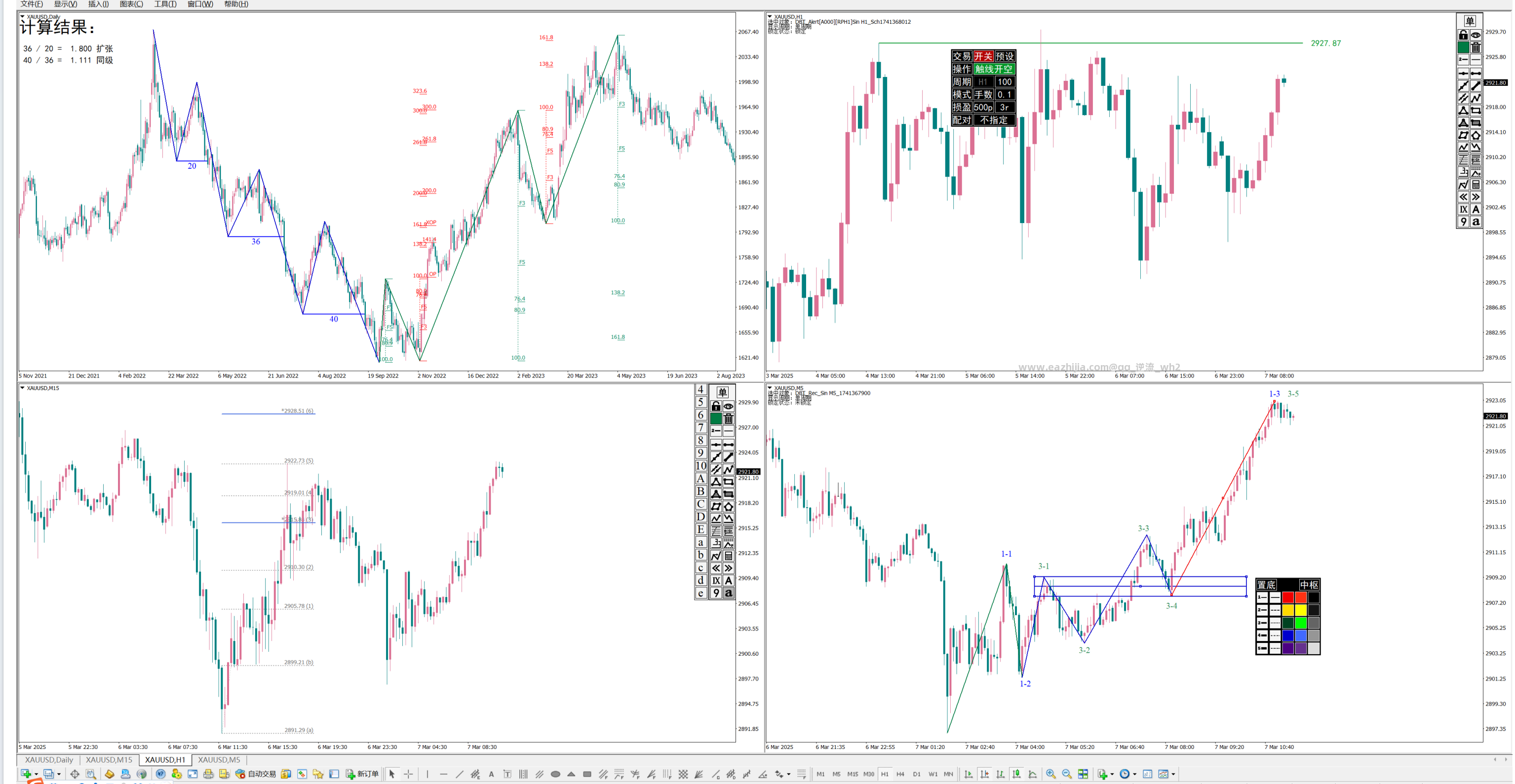Image resolution: width=1515 pixels, height=784 pixels.
Task: Click the trash icon in H1 chart panel
Action: tap(1476, 47)
